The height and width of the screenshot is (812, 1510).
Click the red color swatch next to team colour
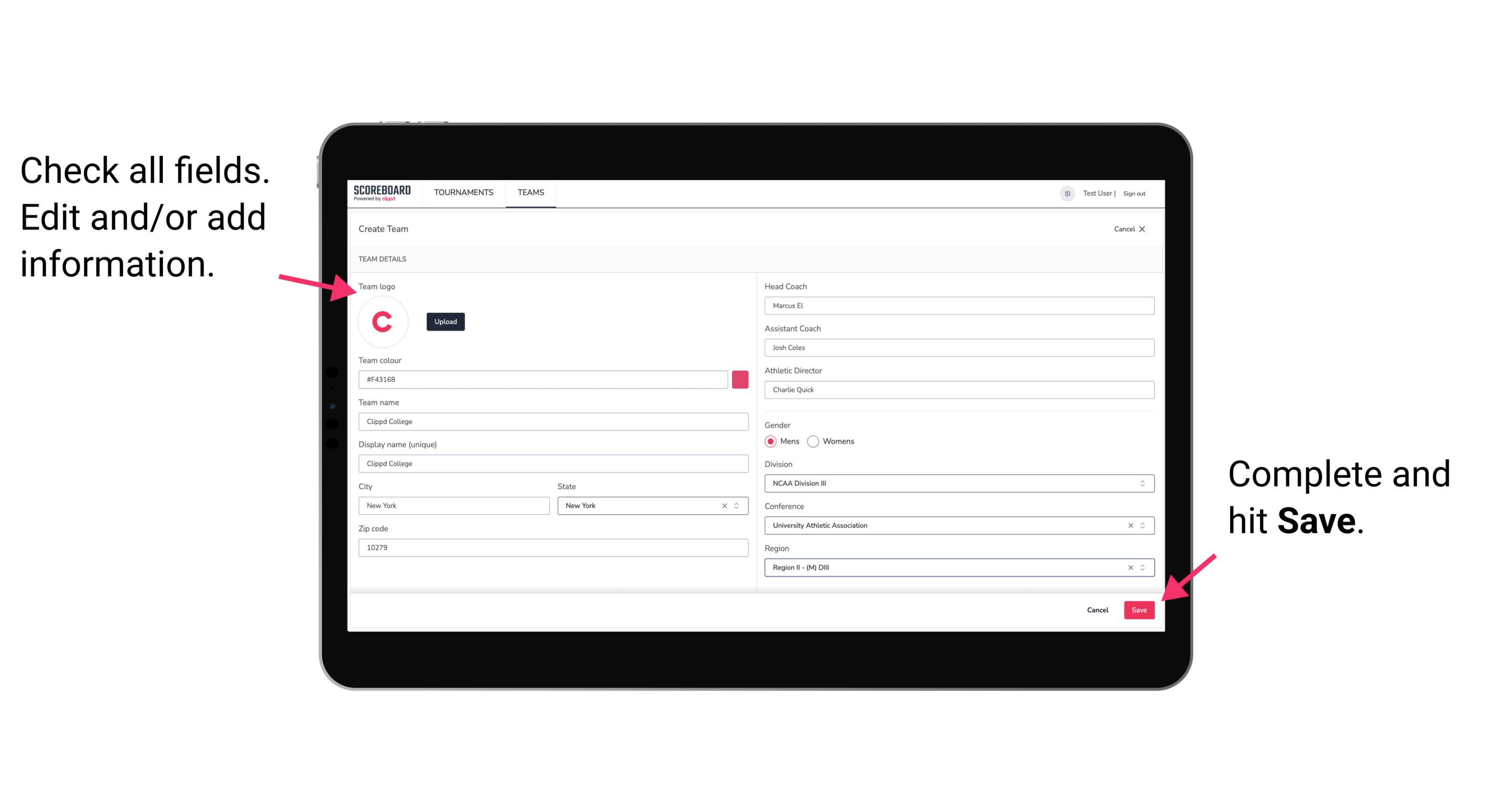[x=741, y=378]
